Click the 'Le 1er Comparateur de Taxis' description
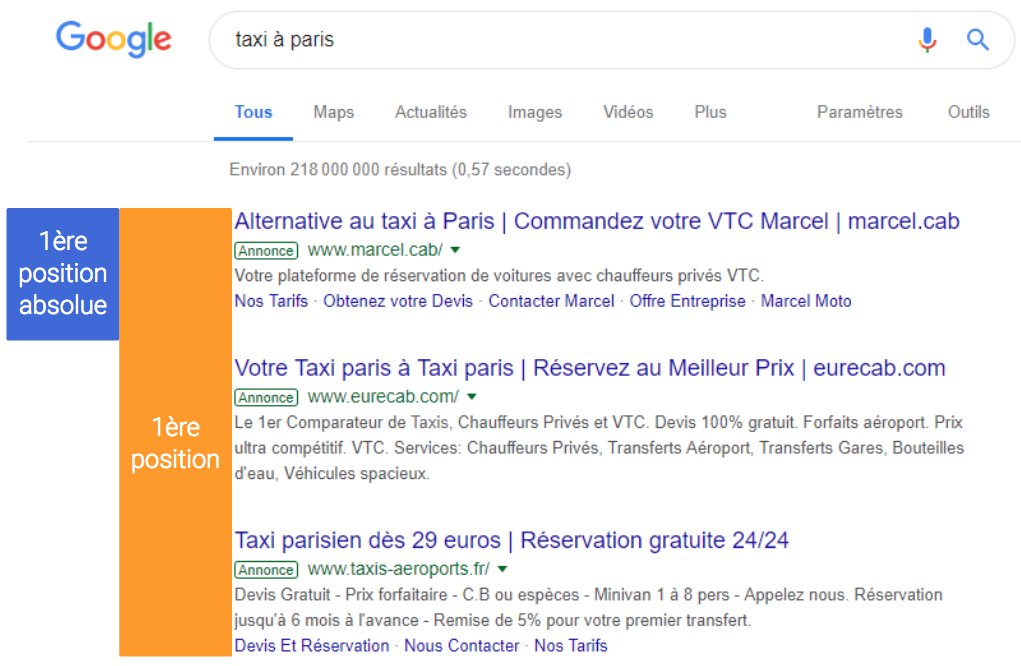Screen dimensions: 1021x666 click(599, 448)
